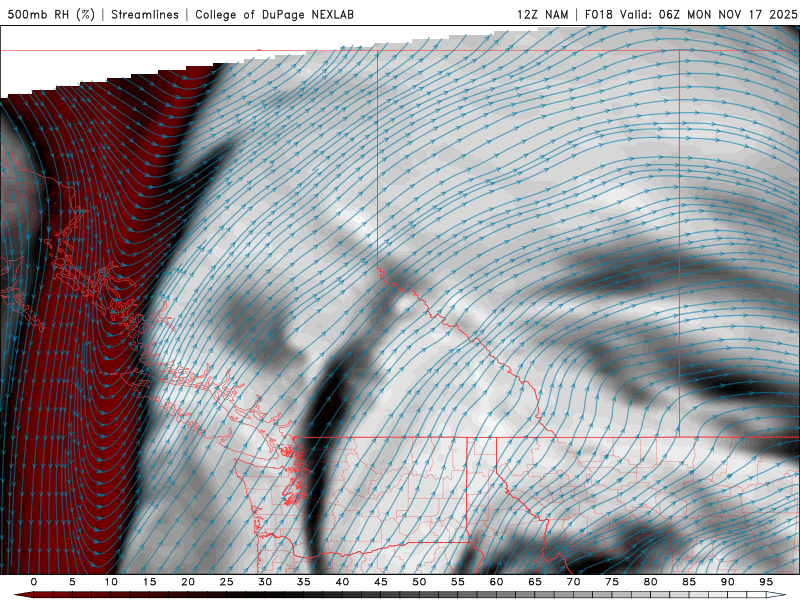Select the "15" value on the scale

pyautogui.click(x=149, y=582)
